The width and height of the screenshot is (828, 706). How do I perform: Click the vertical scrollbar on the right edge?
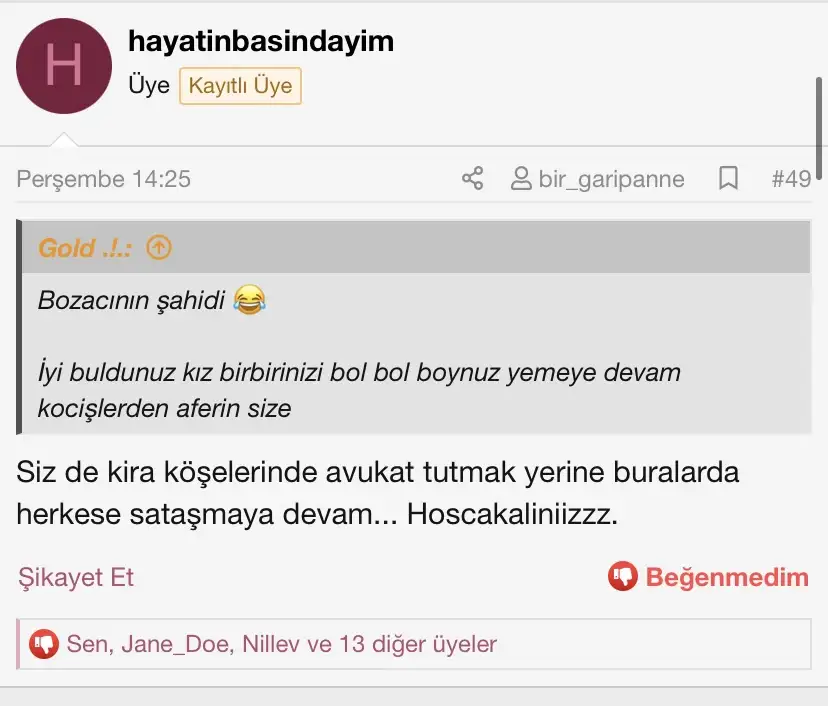[x=819, y=129]
